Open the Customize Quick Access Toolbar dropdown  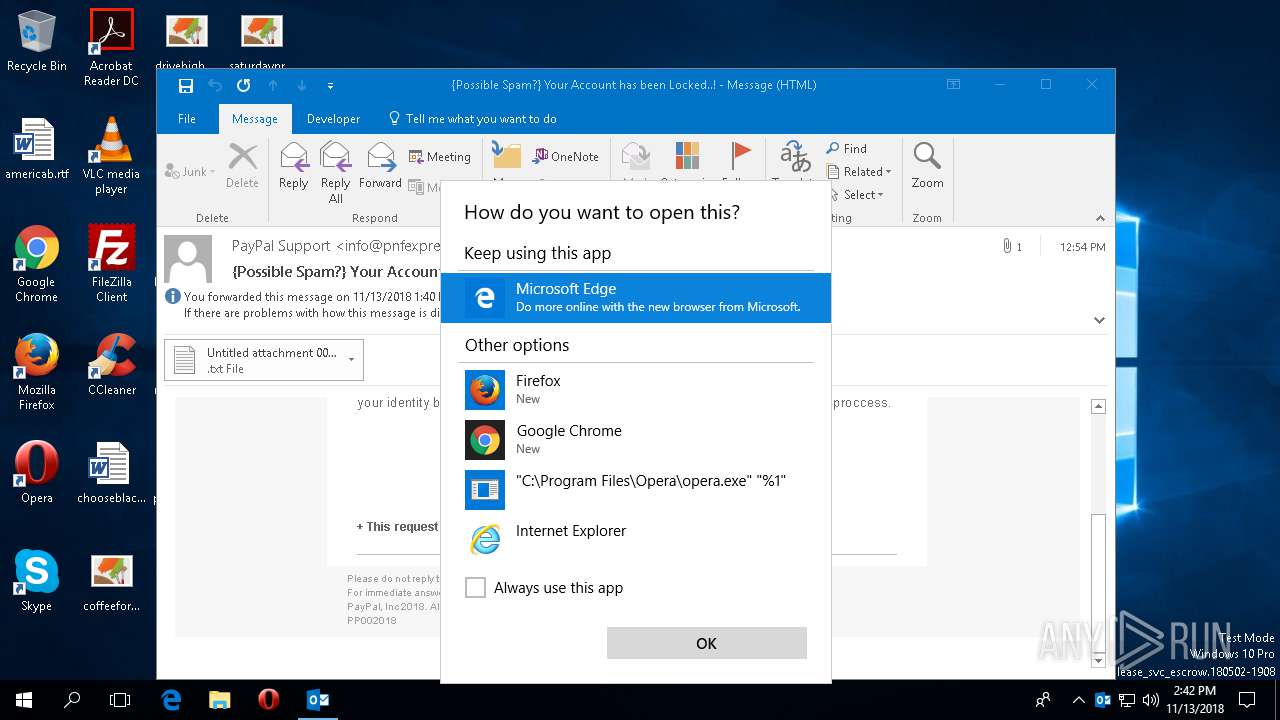coord(331,86)
